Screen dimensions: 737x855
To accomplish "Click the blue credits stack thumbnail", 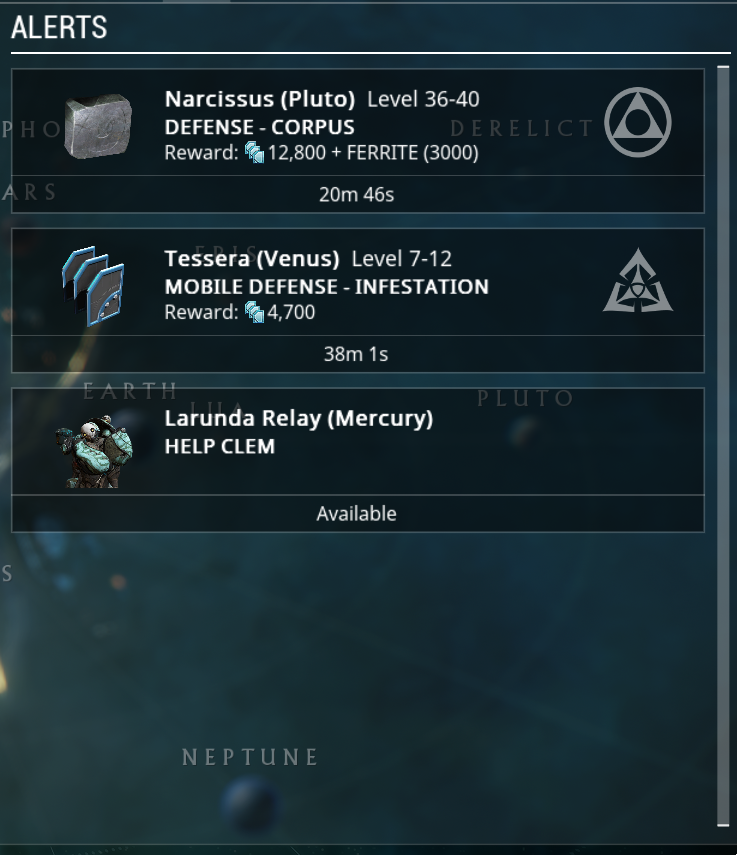I will pos(93,285).
